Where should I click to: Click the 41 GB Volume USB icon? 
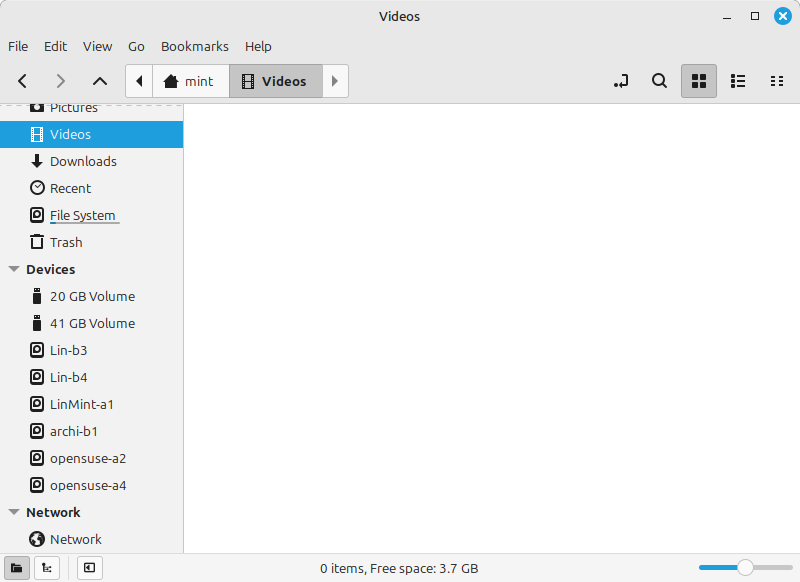(37, 323)
